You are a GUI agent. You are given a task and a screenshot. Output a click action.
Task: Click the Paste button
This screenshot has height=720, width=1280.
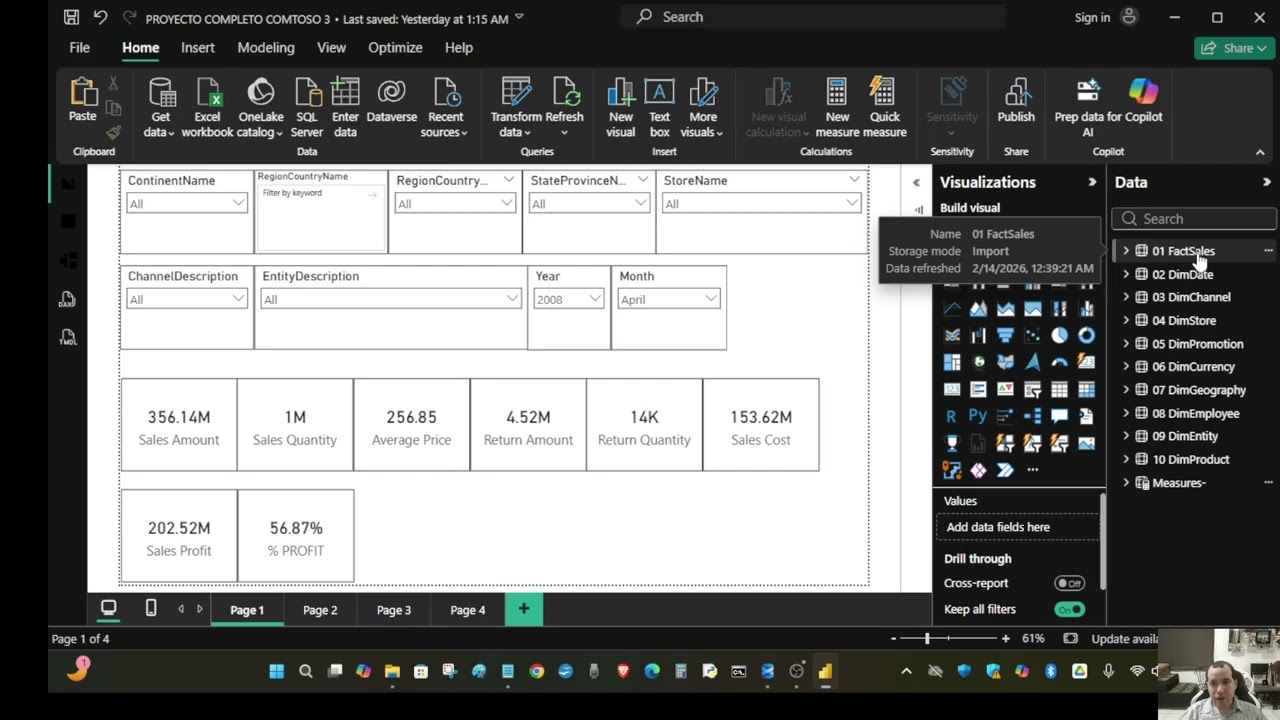(x=83, y=101)
